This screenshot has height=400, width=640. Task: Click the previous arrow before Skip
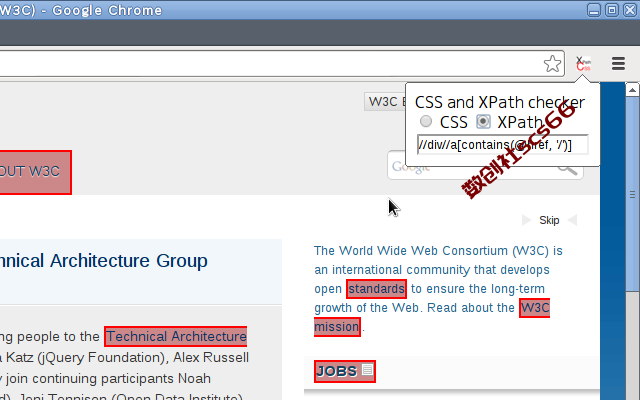click(526, 220)
